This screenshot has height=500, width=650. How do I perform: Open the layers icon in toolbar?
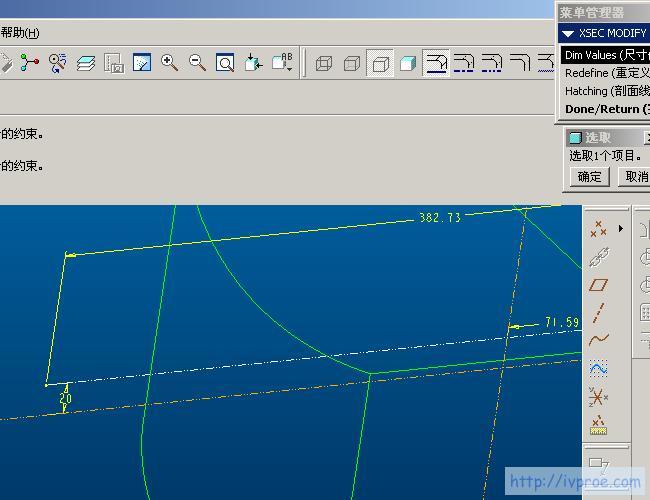coord(86,63)
